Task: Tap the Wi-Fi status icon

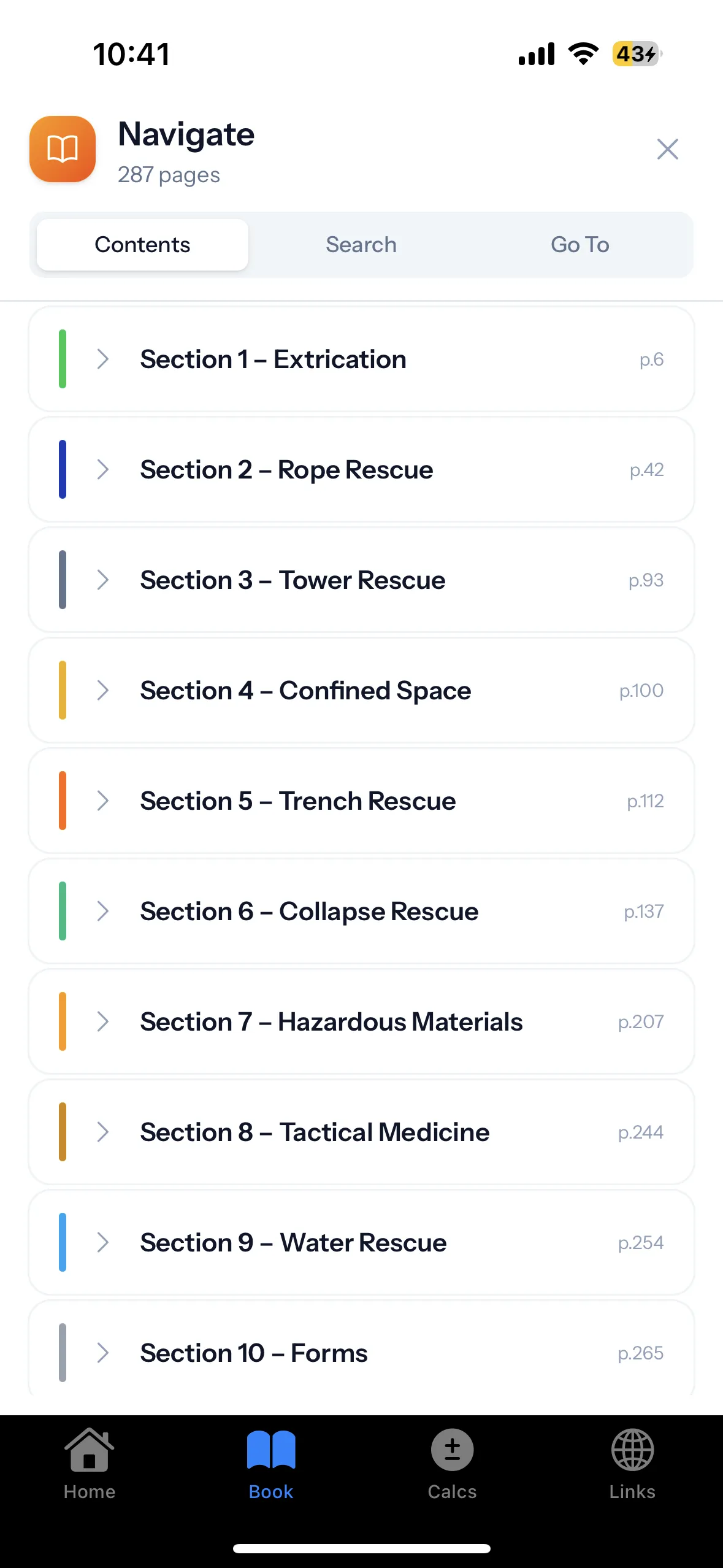Action: [583, 54]
